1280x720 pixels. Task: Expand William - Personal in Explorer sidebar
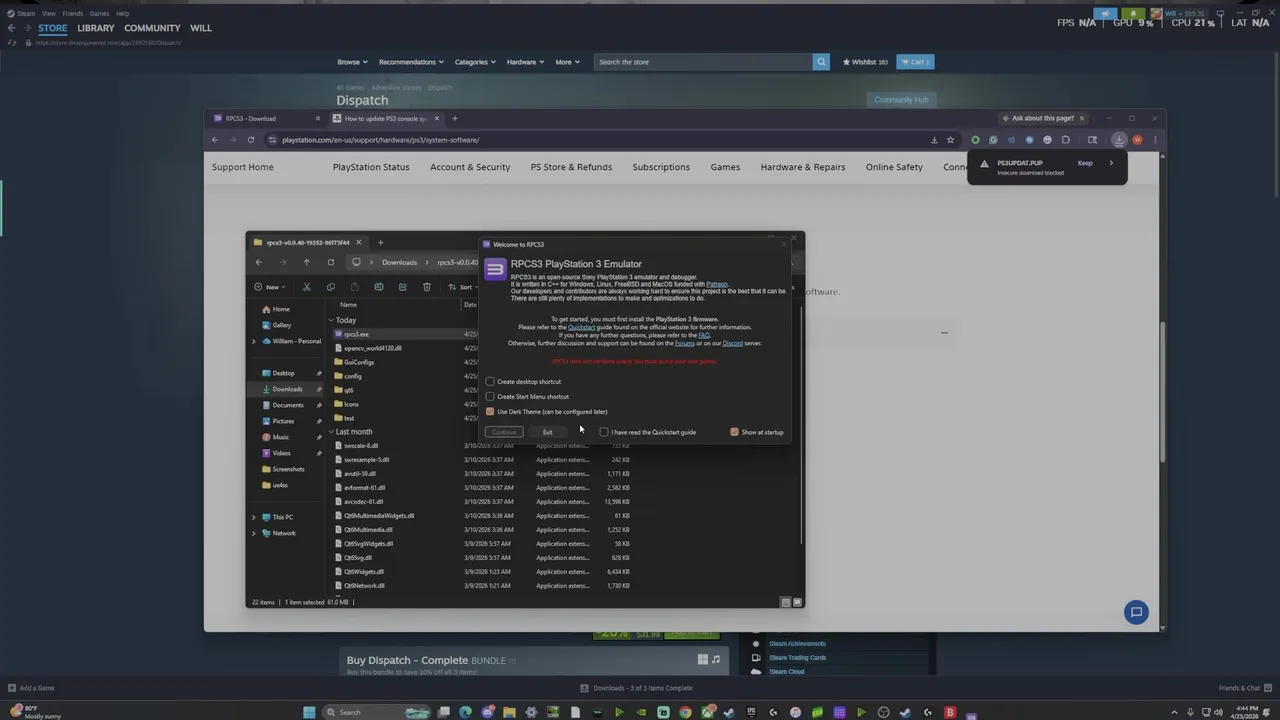pyautogui.click(x=254, y=341)
